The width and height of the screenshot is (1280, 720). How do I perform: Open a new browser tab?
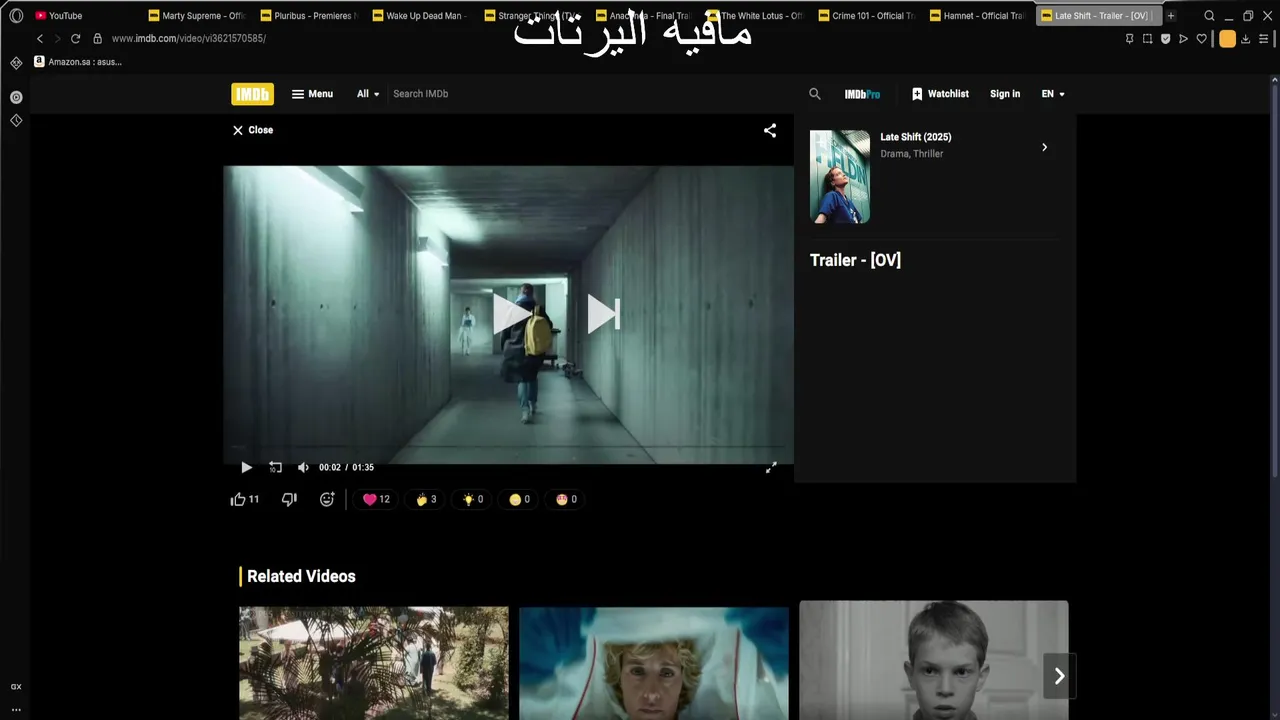point(1170,16)
